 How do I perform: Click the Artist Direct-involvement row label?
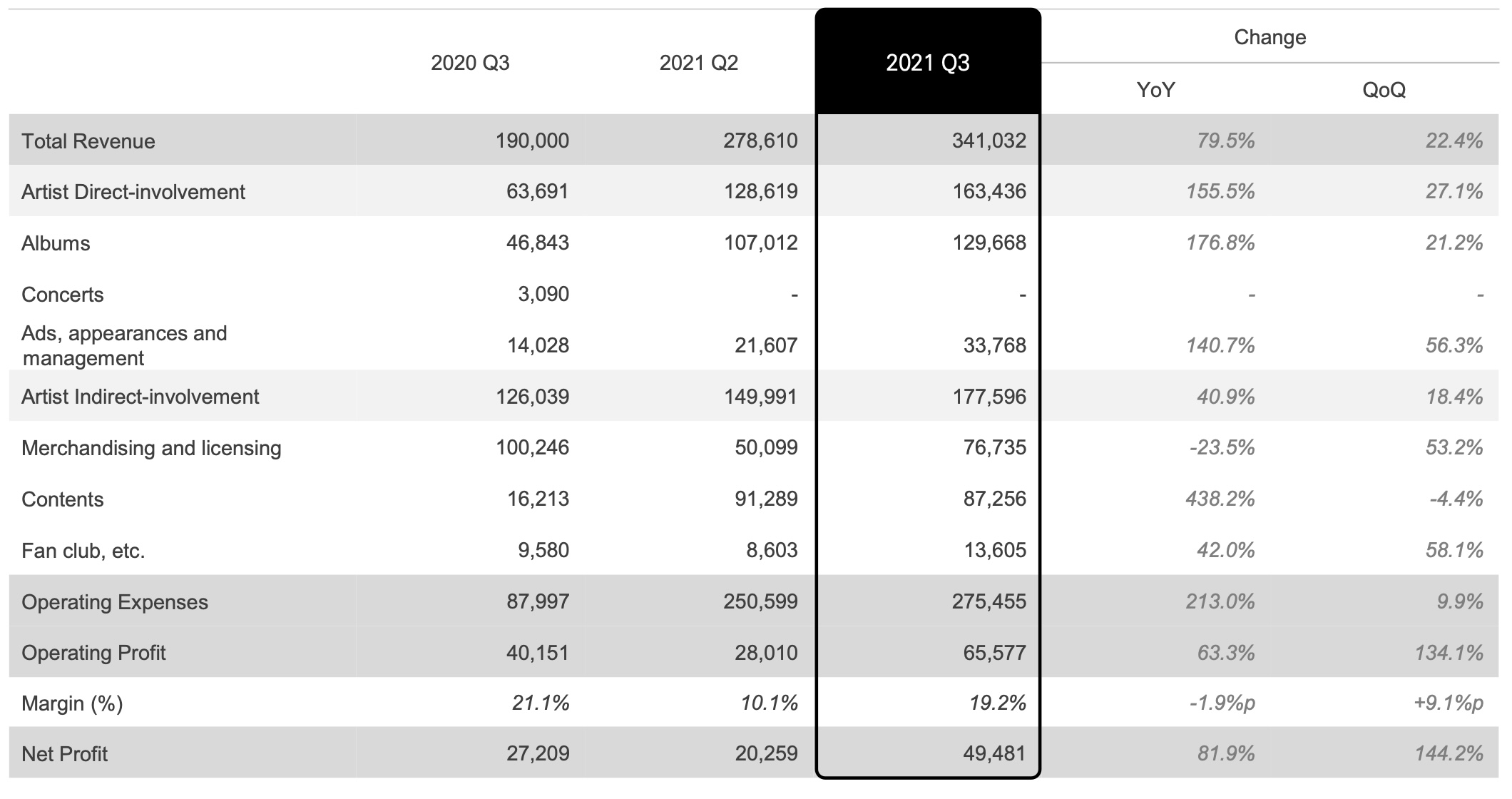133,192
